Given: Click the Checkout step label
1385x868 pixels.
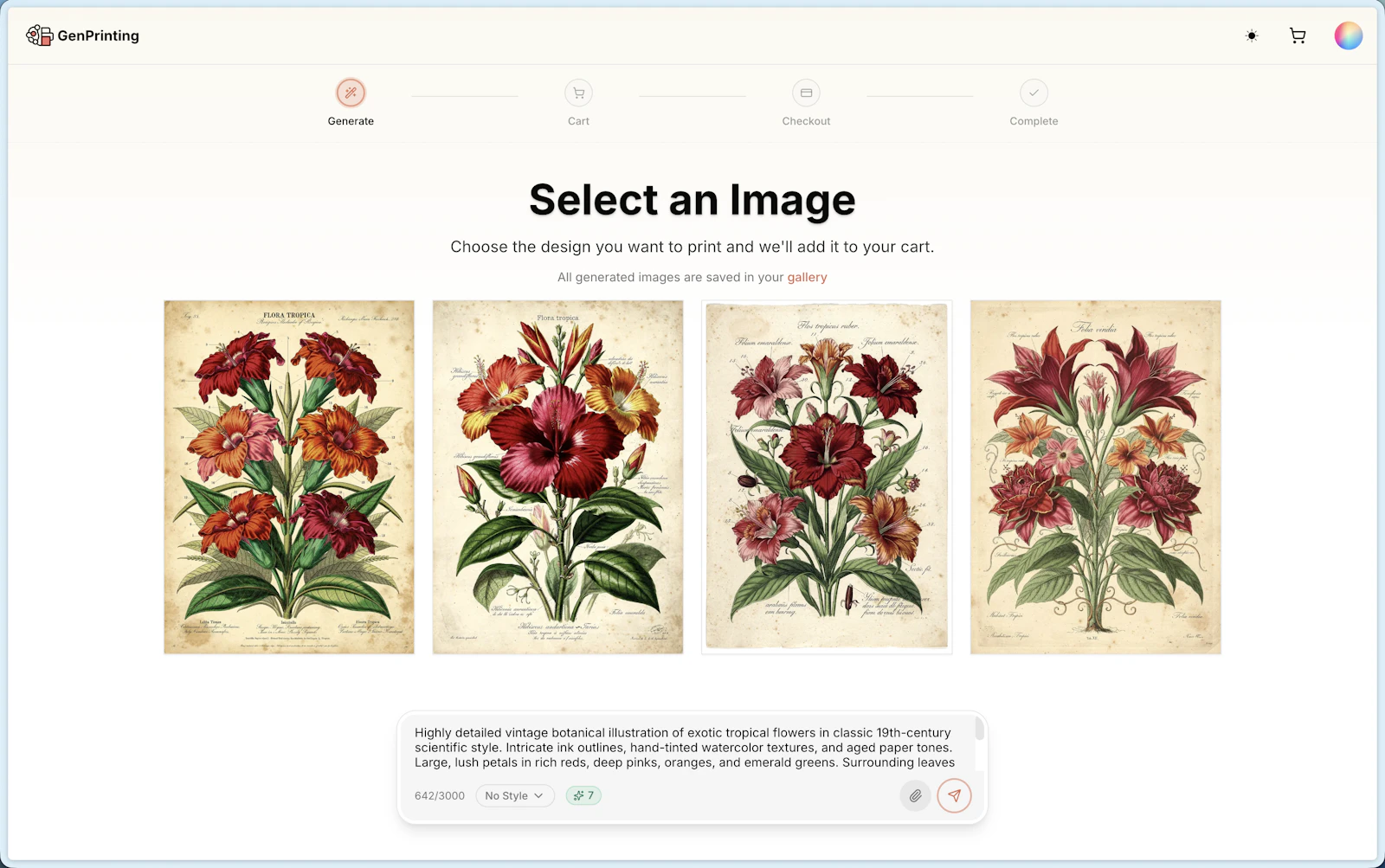Looking at the screenshot, I should tap(806, 121).
